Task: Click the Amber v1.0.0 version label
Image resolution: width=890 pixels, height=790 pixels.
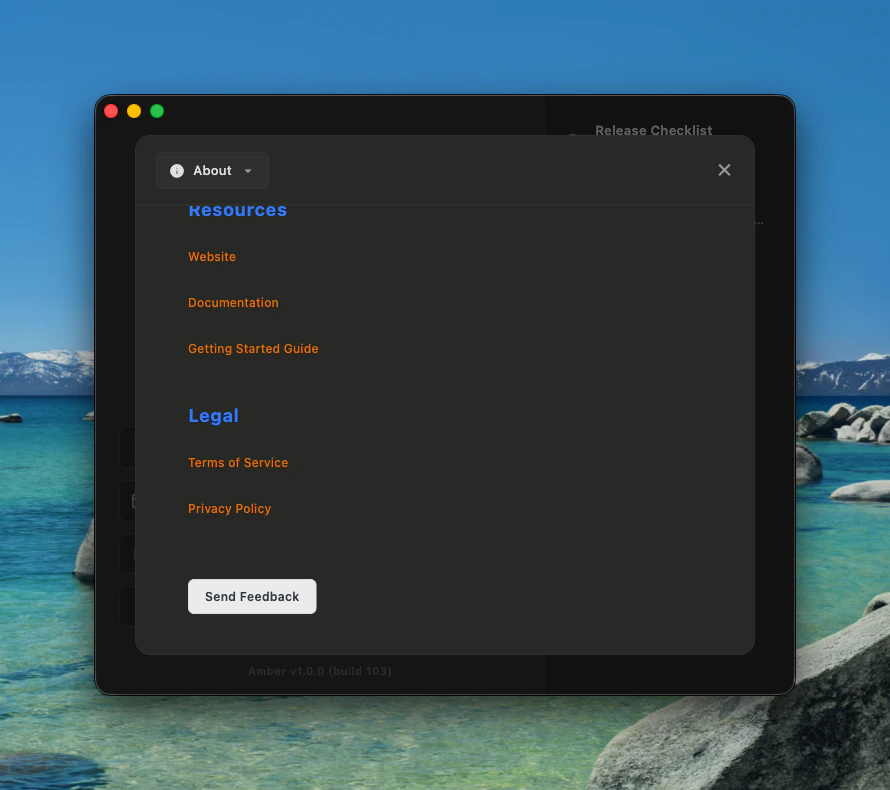Action: click(x=319, y=671)
